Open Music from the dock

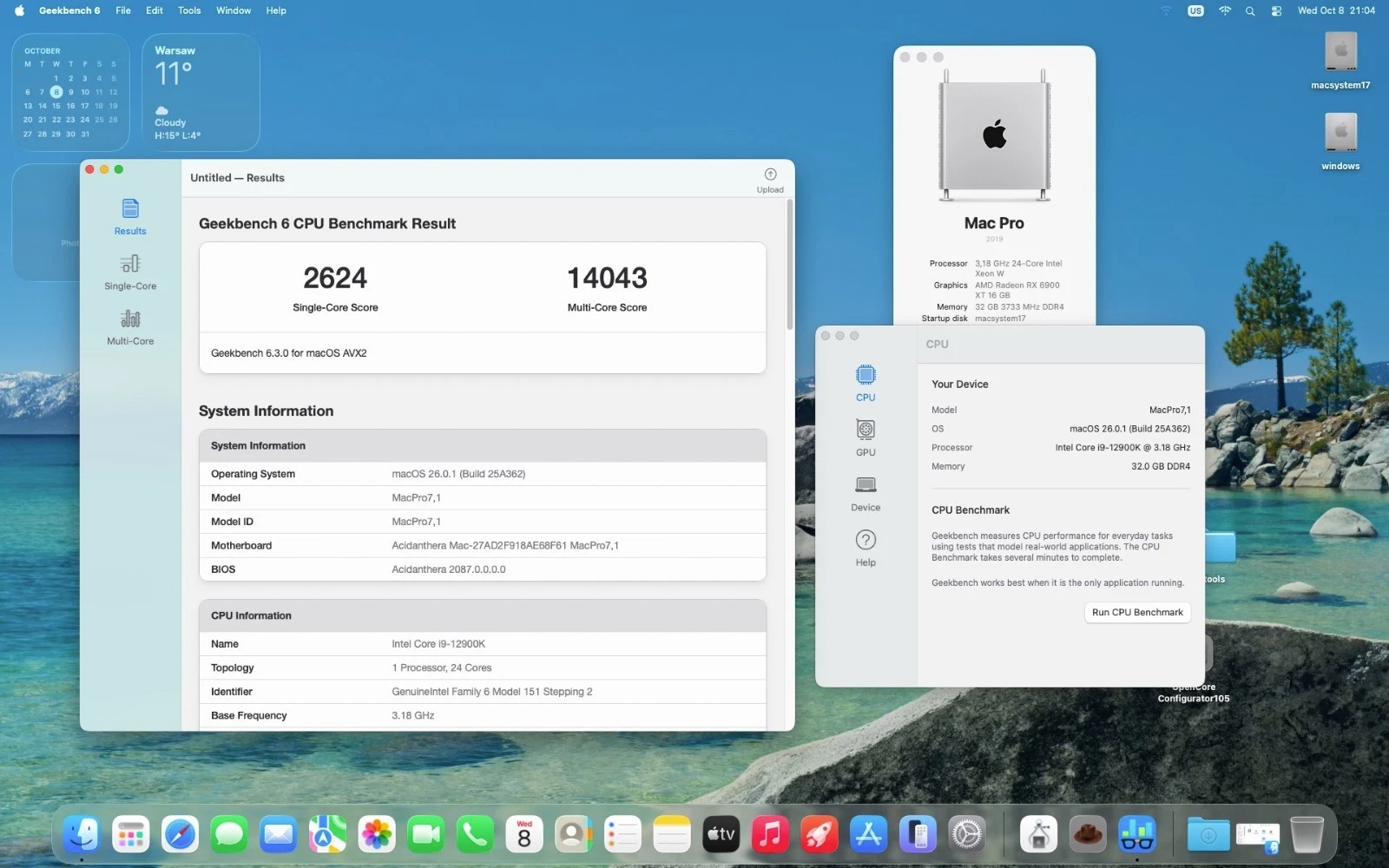point(770,835)
